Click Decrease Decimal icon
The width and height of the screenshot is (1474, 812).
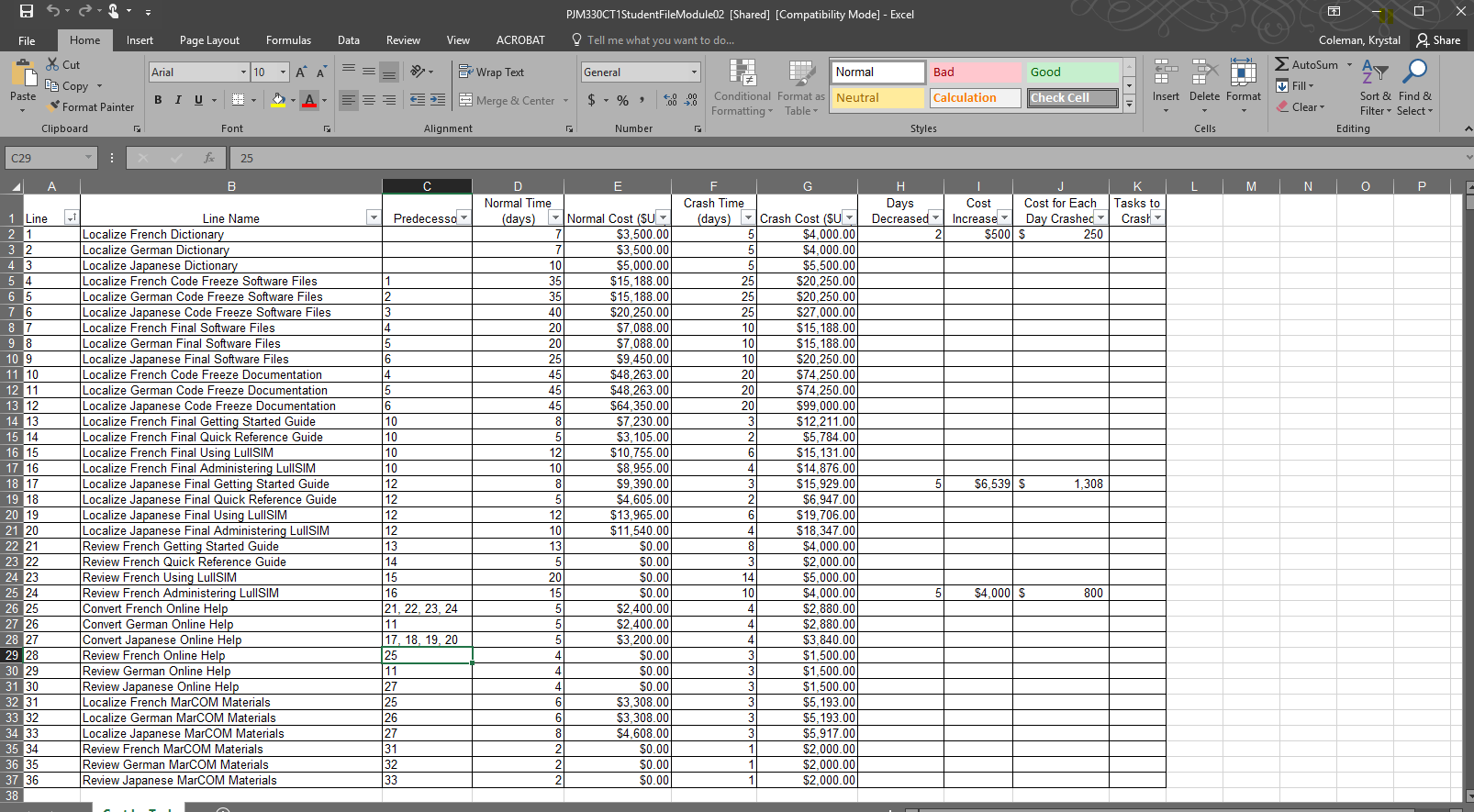(x=691, y=100)
